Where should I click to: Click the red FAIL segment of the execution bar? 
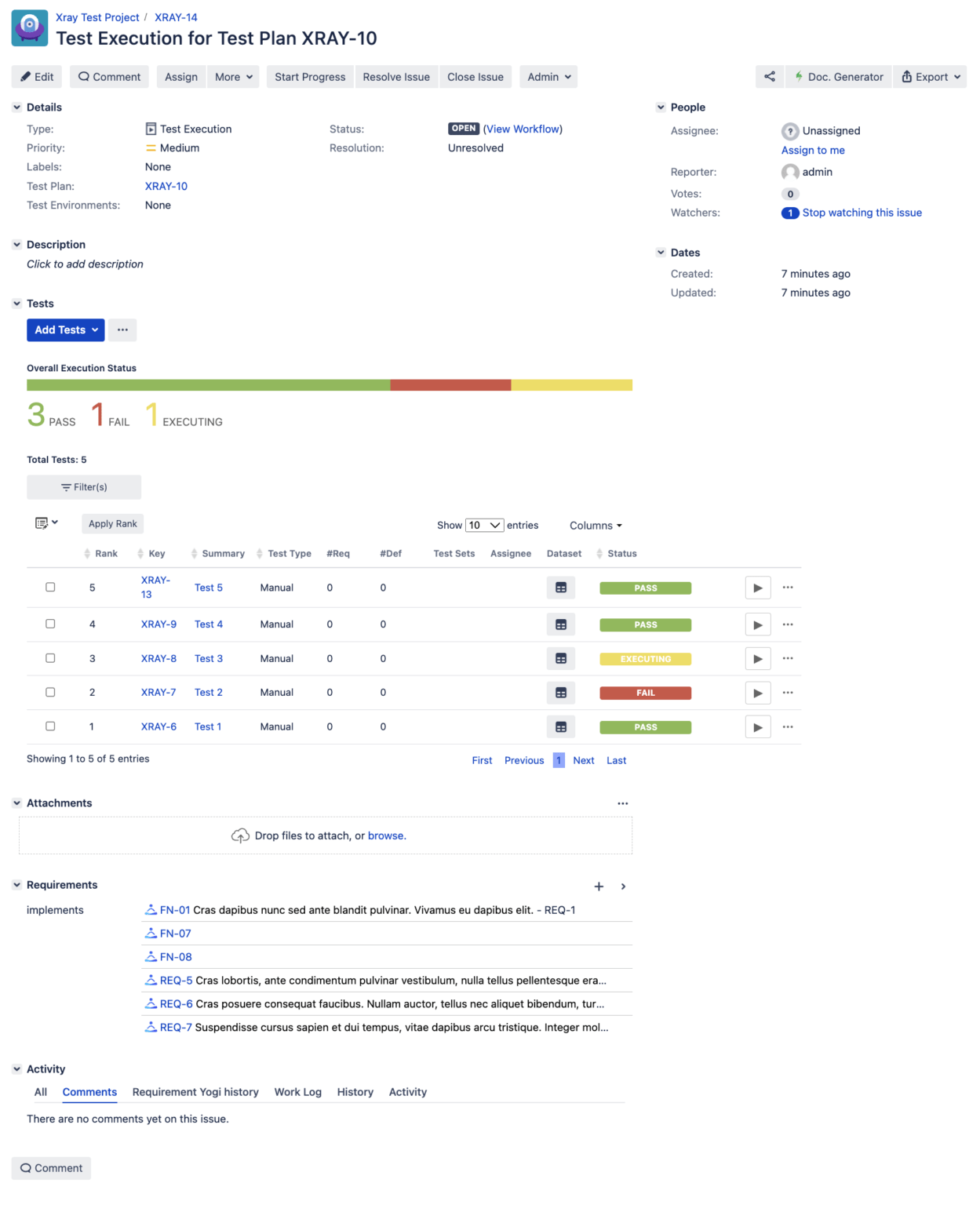pos(450,384)
